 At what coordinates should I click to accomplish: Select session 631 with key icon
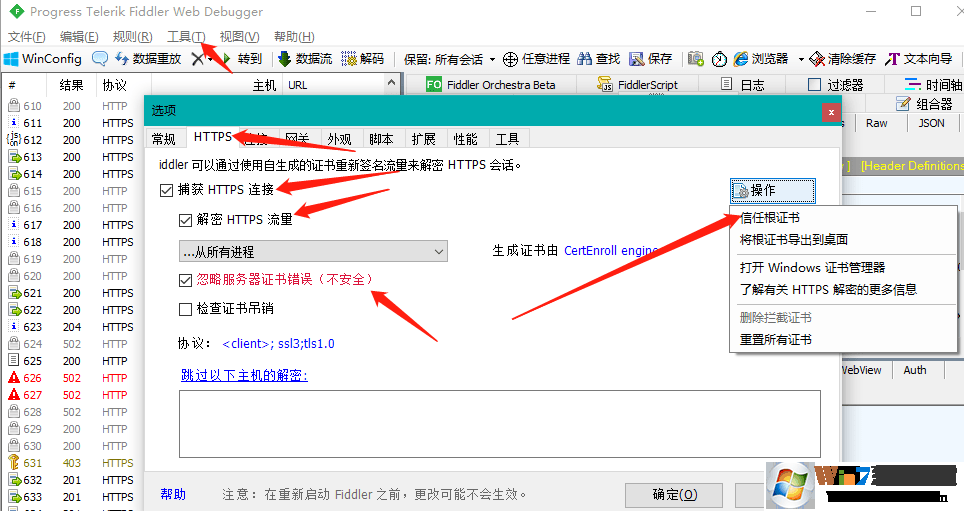click(71, 463)
